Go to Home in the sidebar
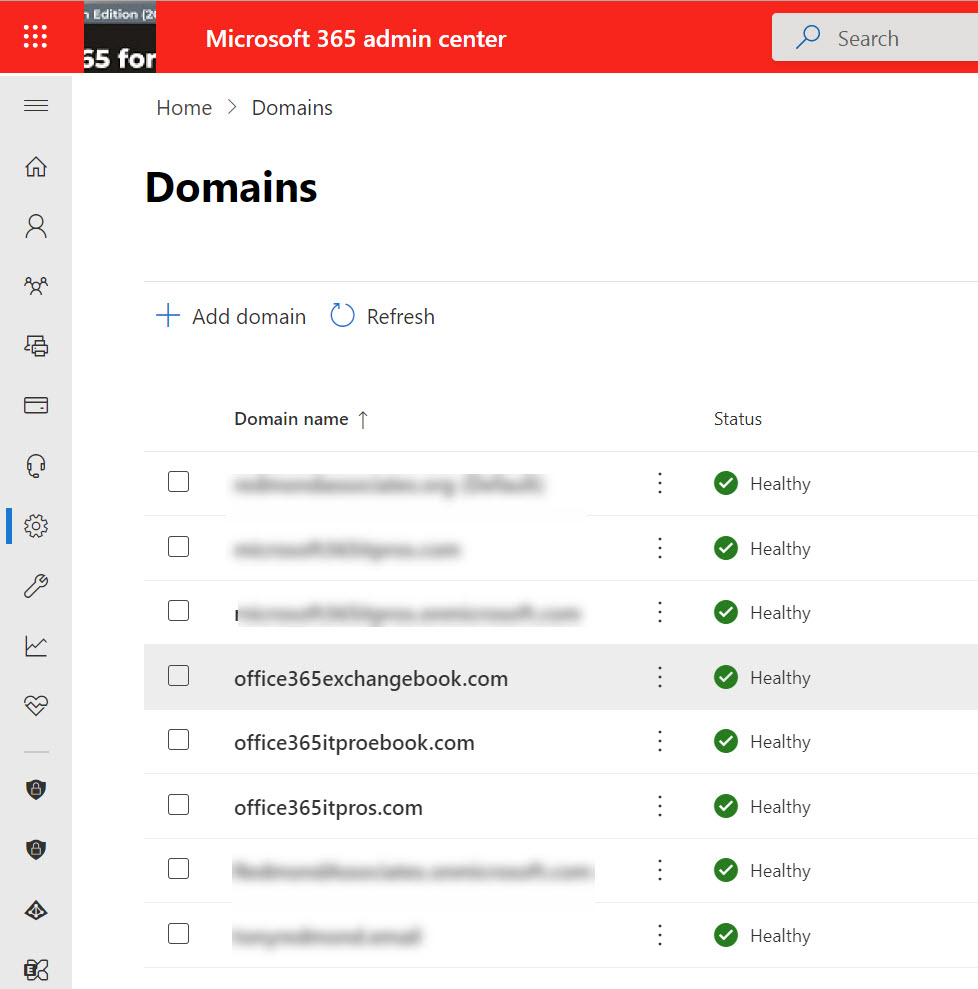 coord(36,167)
